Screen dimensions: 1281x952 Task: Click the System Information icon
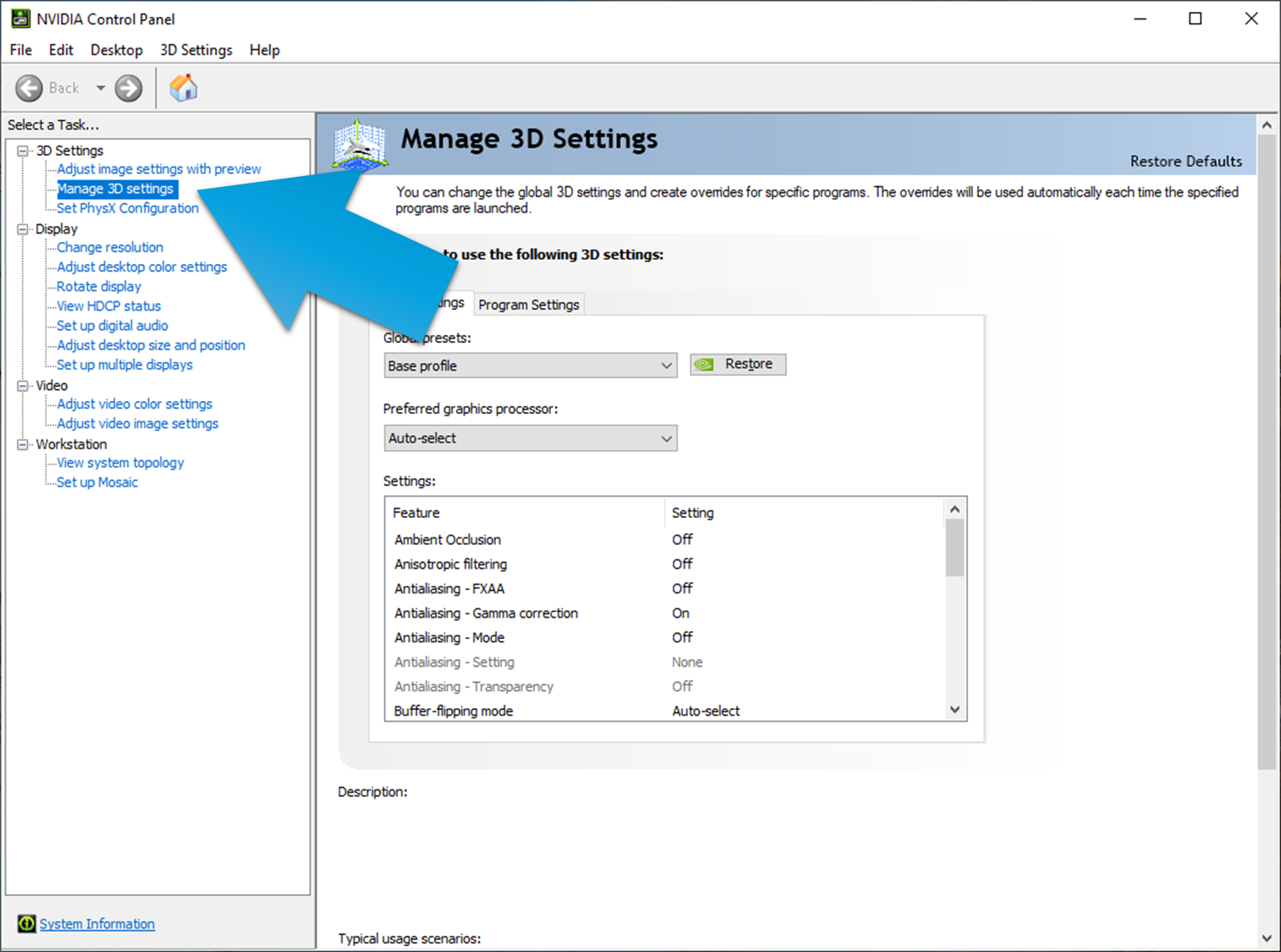(26, 923)
